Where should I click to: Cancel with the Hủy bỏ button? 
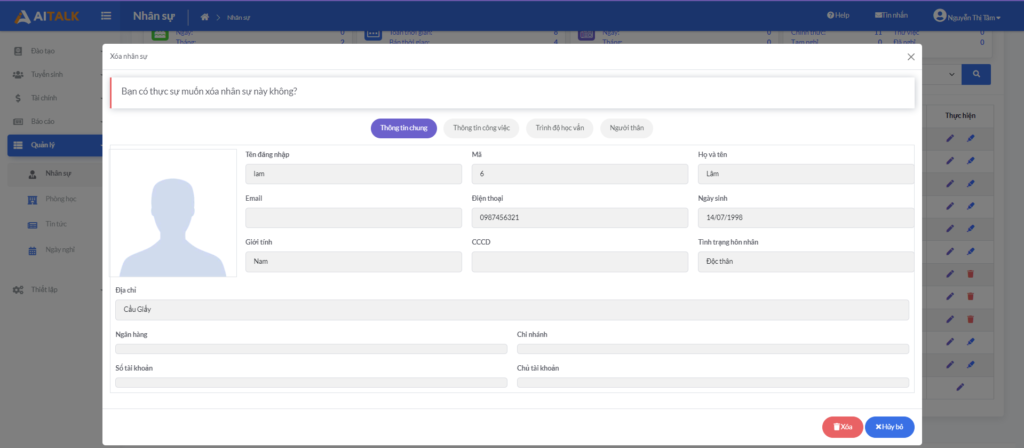coord(889,427)
